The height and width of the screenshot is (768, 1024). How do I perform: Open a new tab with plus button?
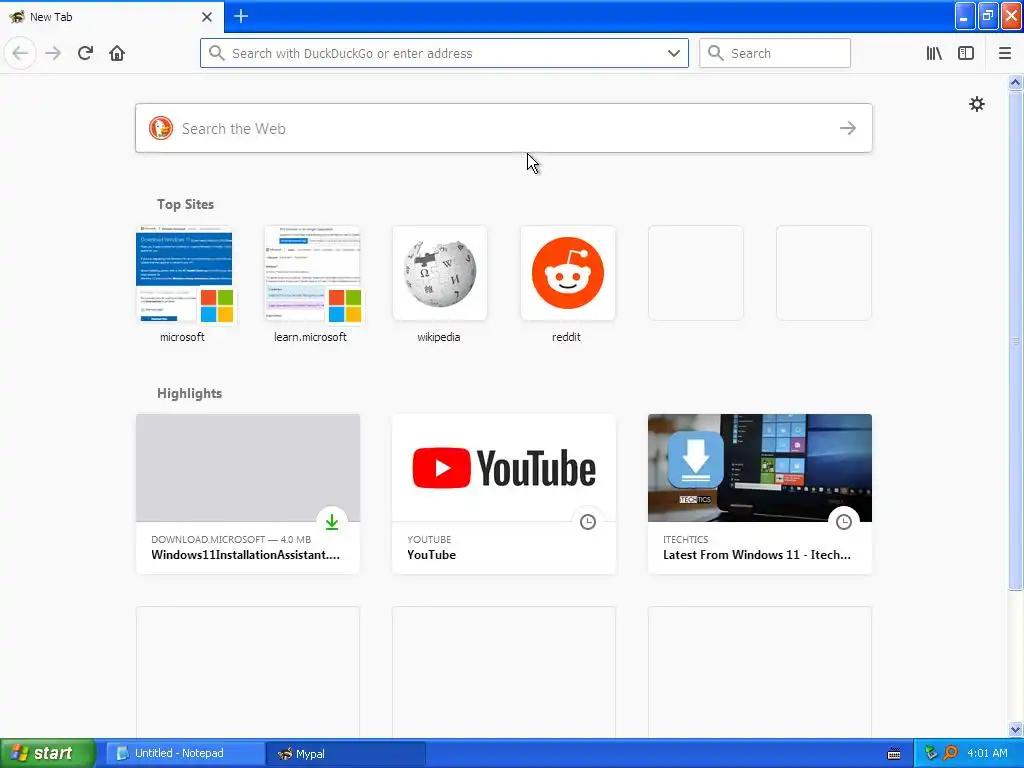pyautogui.click(x=240, y=16)
